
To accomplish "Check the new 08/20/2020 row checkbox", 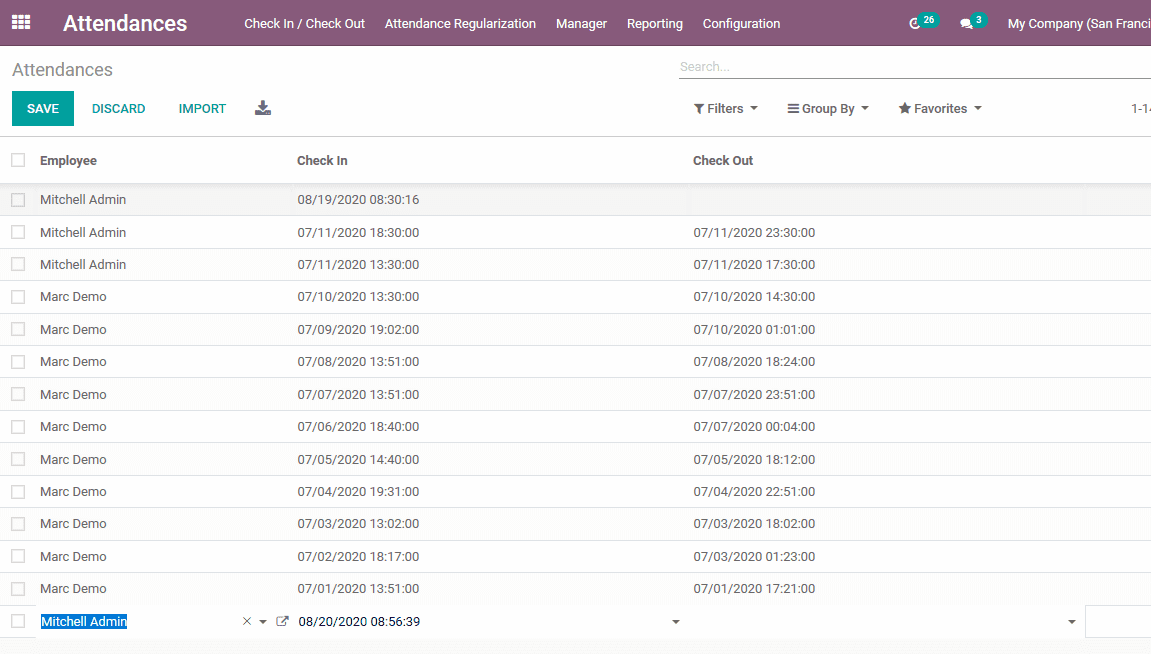I will [18, 622].
